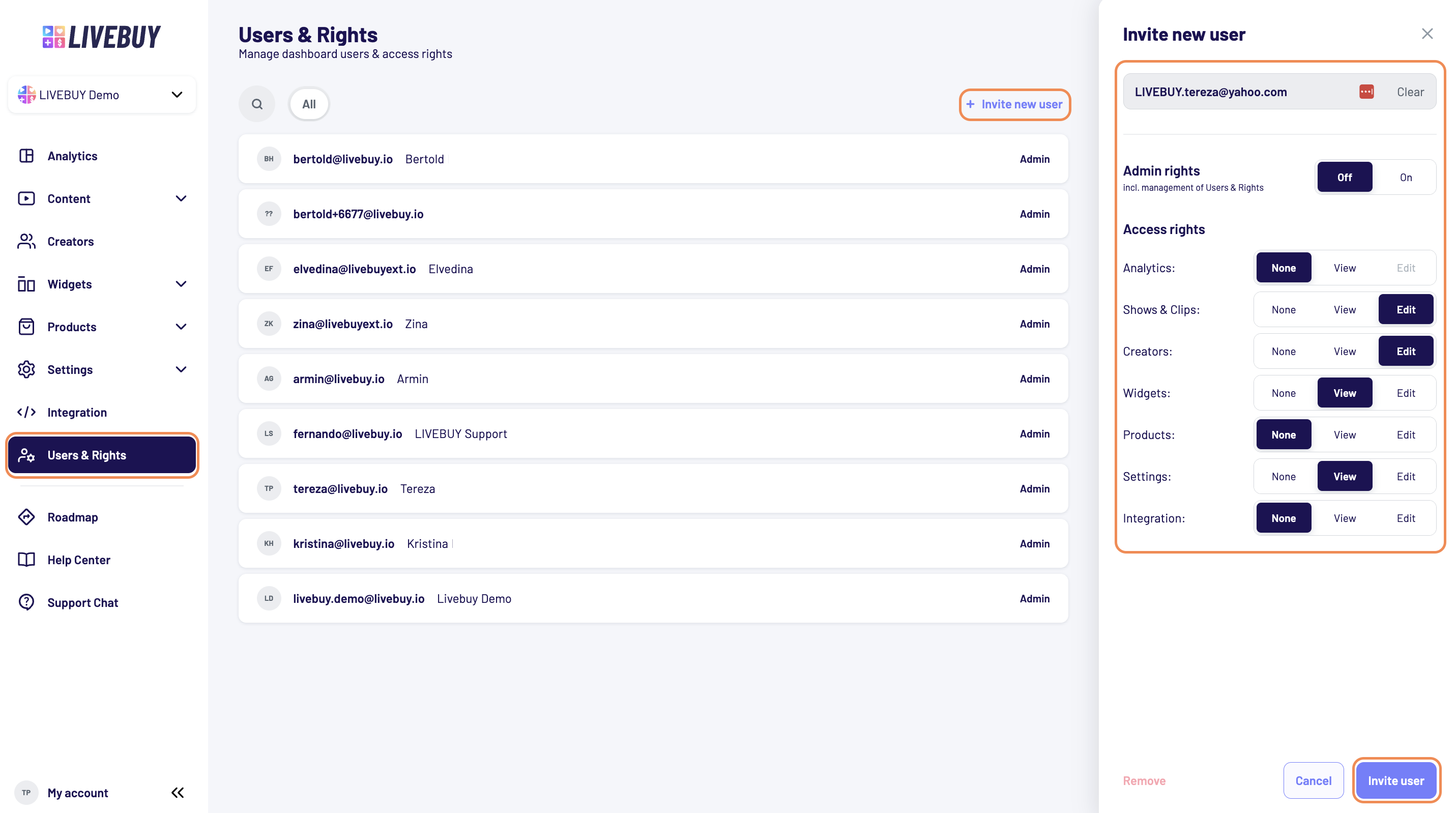Set Shows & Clips access to None
1456x813 pixels.
(1284, 309)
